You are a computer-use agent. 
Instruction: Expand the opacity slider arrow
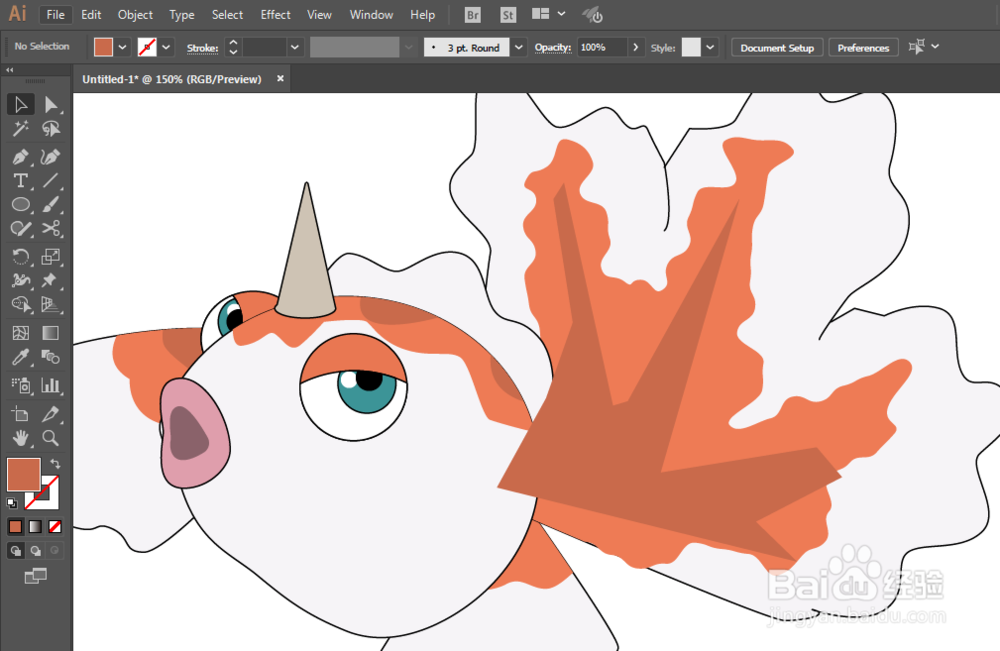pos(635,47)
